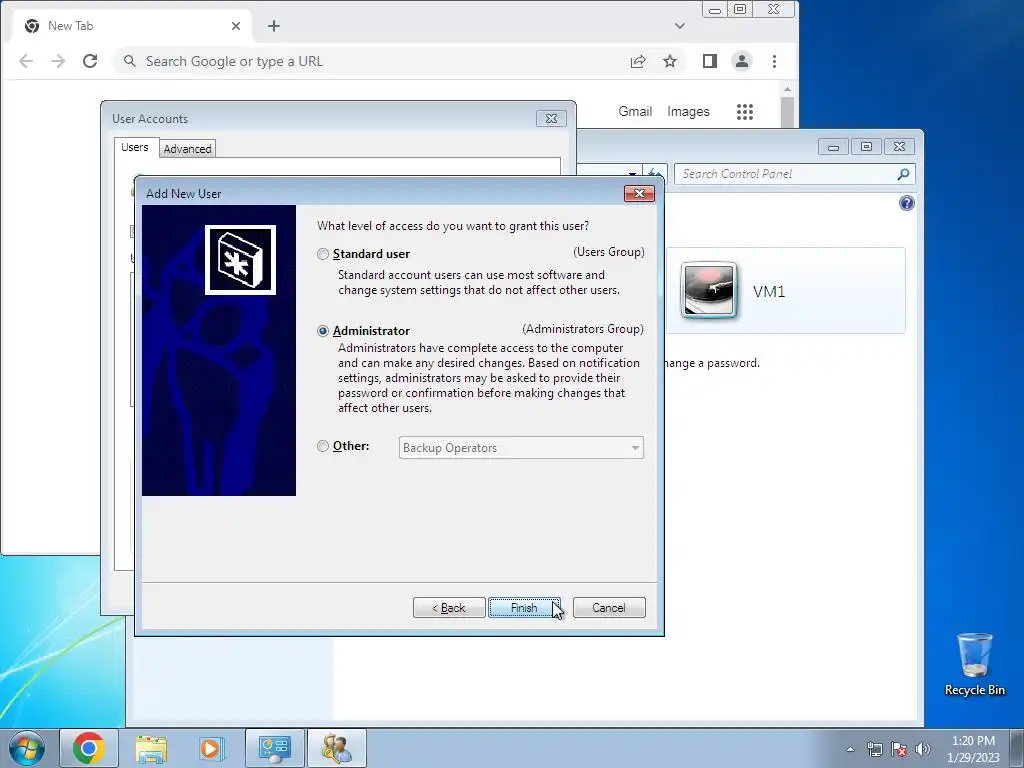The height and width of the screenshot is (768, 1024).
Task: Open Control Panel help icon
Action: [x=906, y=203]
